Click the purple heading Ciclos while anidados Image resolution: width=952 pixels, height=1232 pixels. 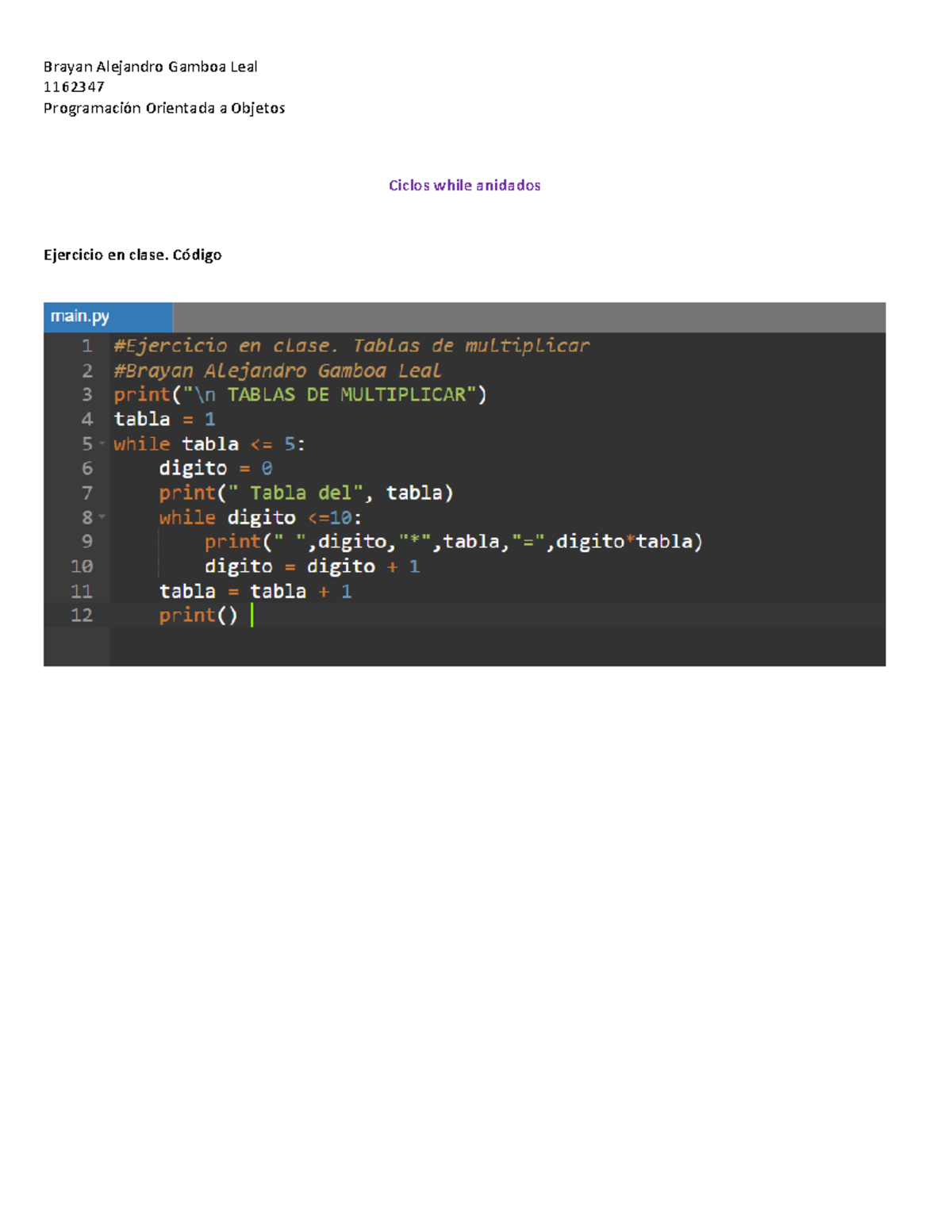point(465,185)
